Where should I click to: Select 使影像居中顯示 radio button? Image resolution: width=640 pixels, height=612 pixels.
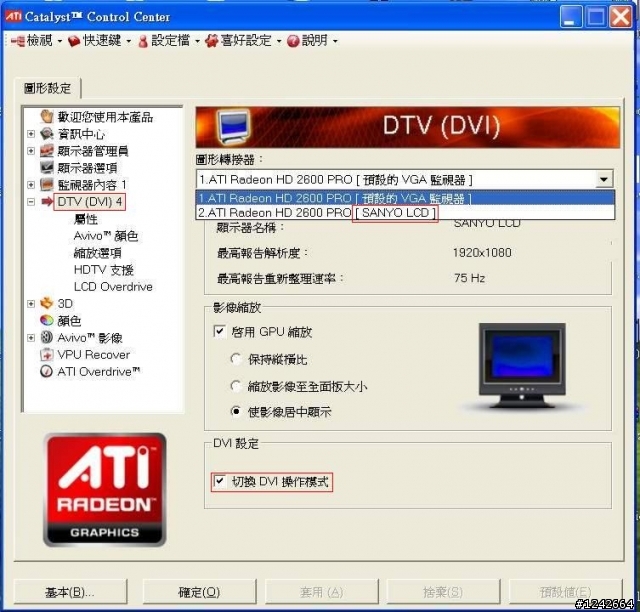coord(236,412)
